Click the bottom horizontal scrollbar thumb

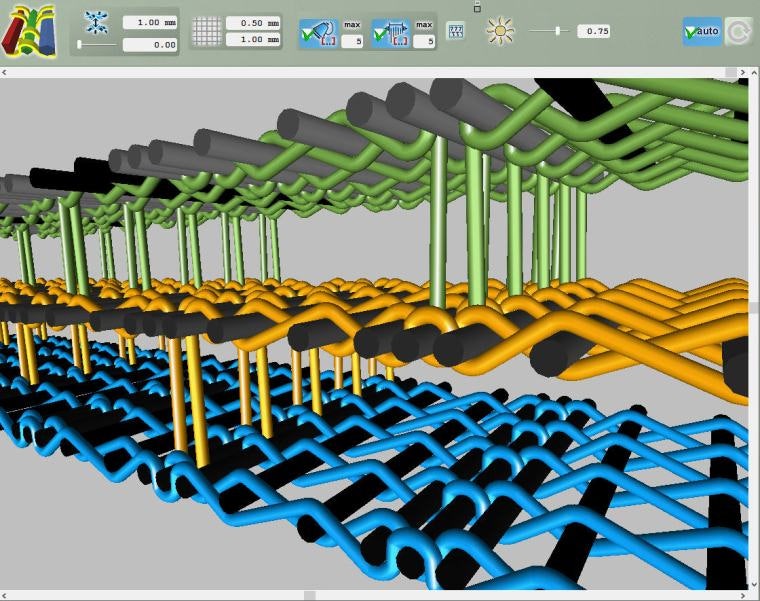(310, 595)
